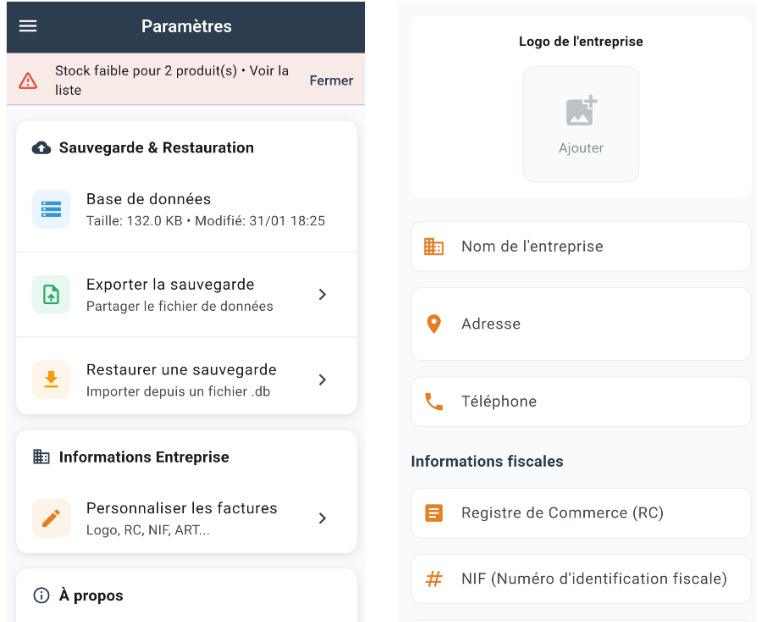Image resolution: width=758 pixels, height=622 pixels.
Task: Open Personnaliser les factures chevron arrow
Action: (322, 518)
